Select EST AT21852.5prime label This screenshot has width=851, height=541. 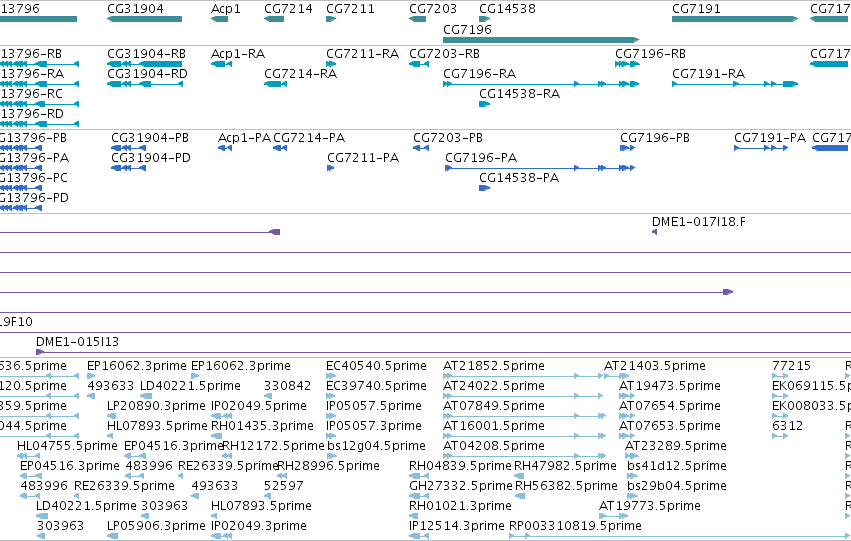[494, 366]
